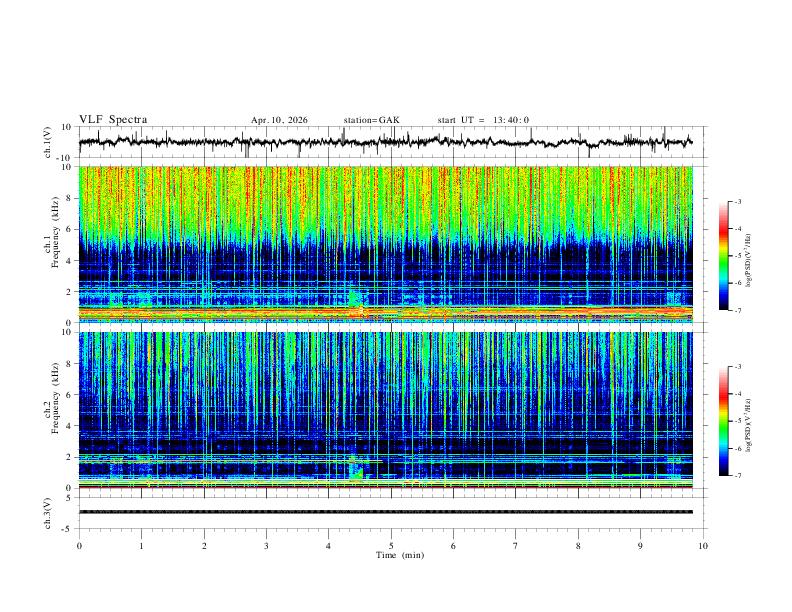Click the ch.1 spectrogram plot
Viewport: 792px width, 612px height.
pos(386,244)
